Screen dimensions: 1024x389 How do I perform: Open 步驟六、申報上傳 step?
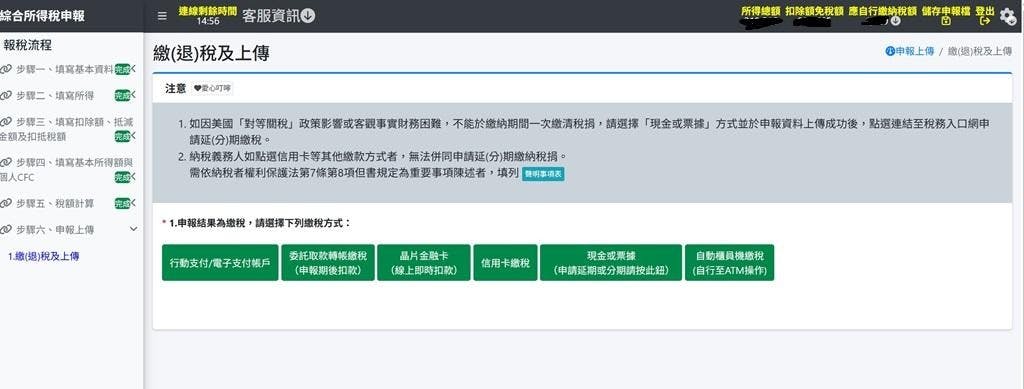(55, 230)
